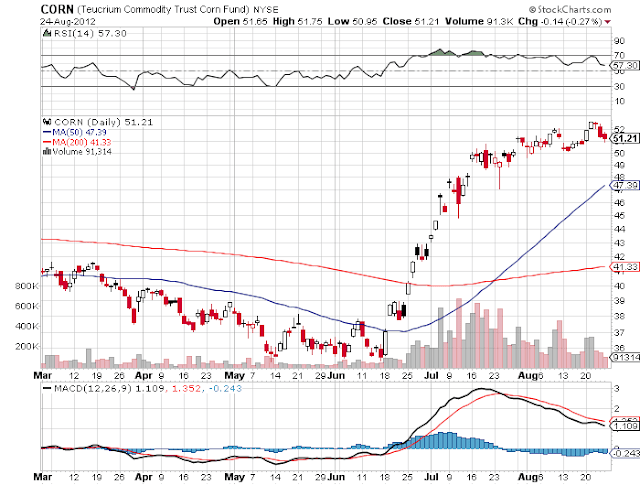Viewport: 640px width, 485px height.
Task: Click the Volume 91.3K header value
Action: pos(479,22)
